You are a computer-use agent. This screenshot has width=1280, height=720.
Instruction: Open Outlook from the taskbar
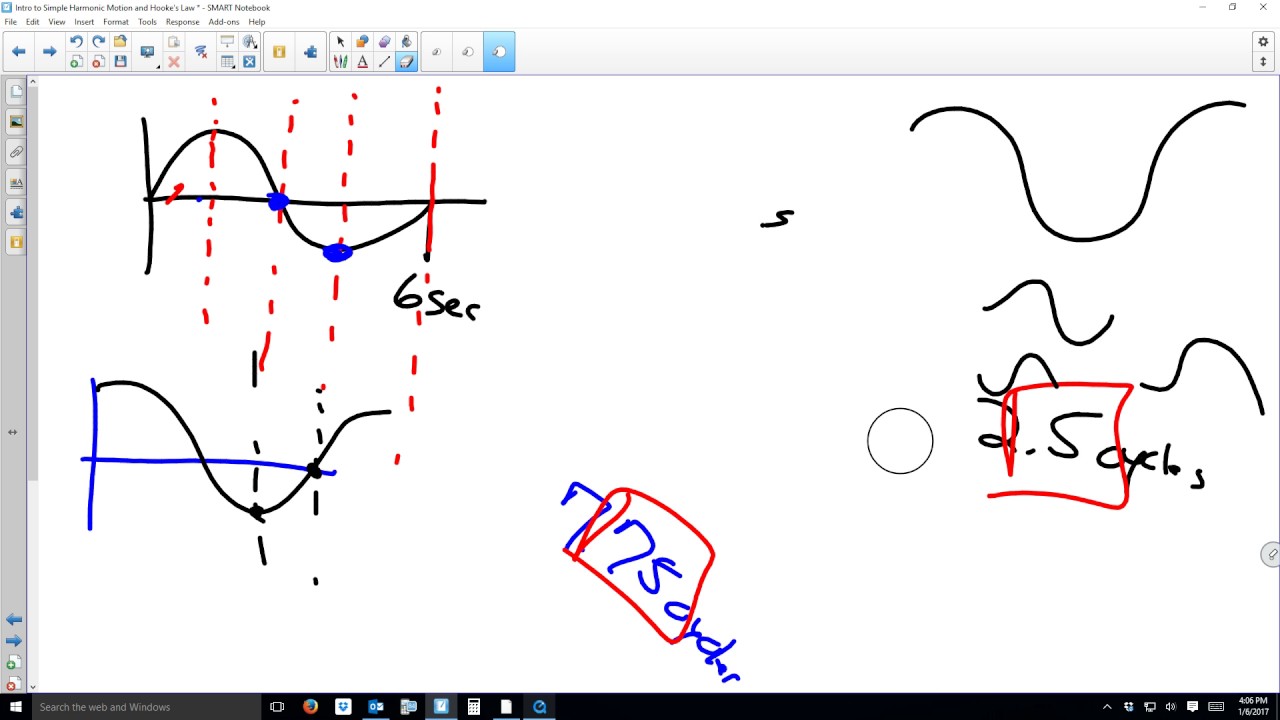pos(376,707)
